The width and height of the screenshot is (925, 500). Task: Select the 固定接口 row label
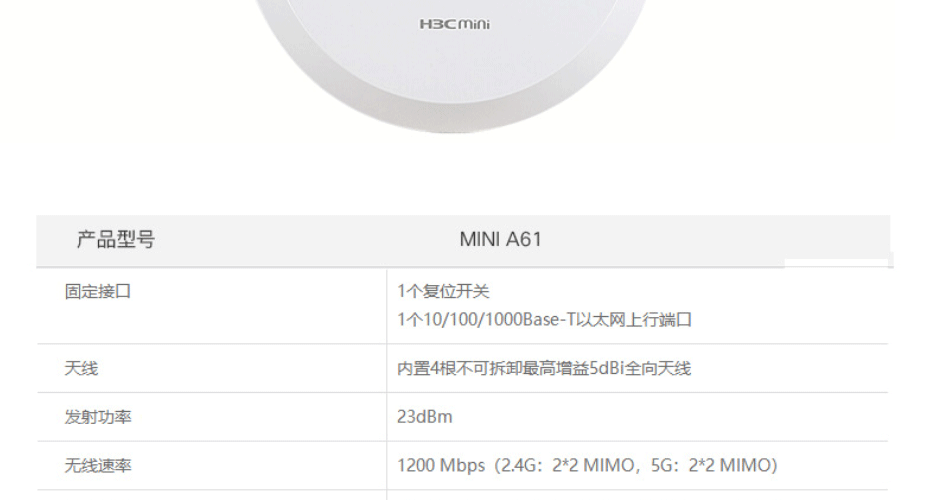98,291
